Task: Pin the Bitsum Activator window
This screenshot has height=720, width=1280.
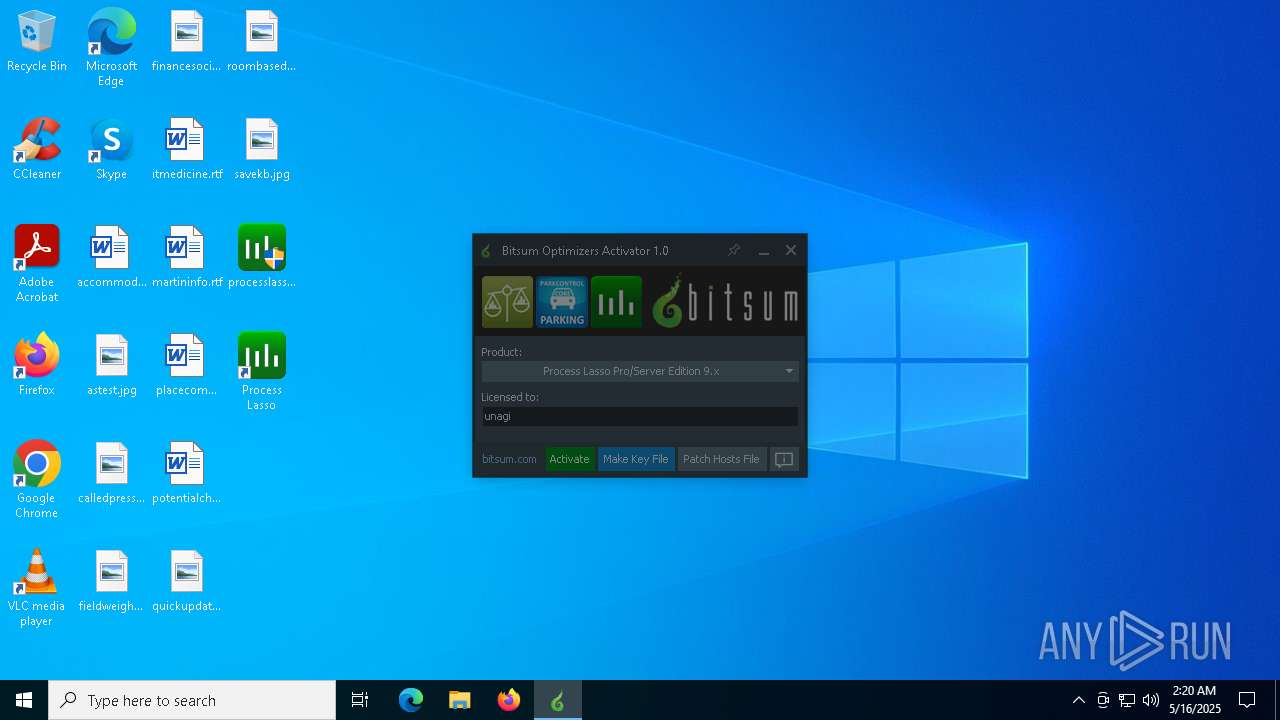Action: 734,250
